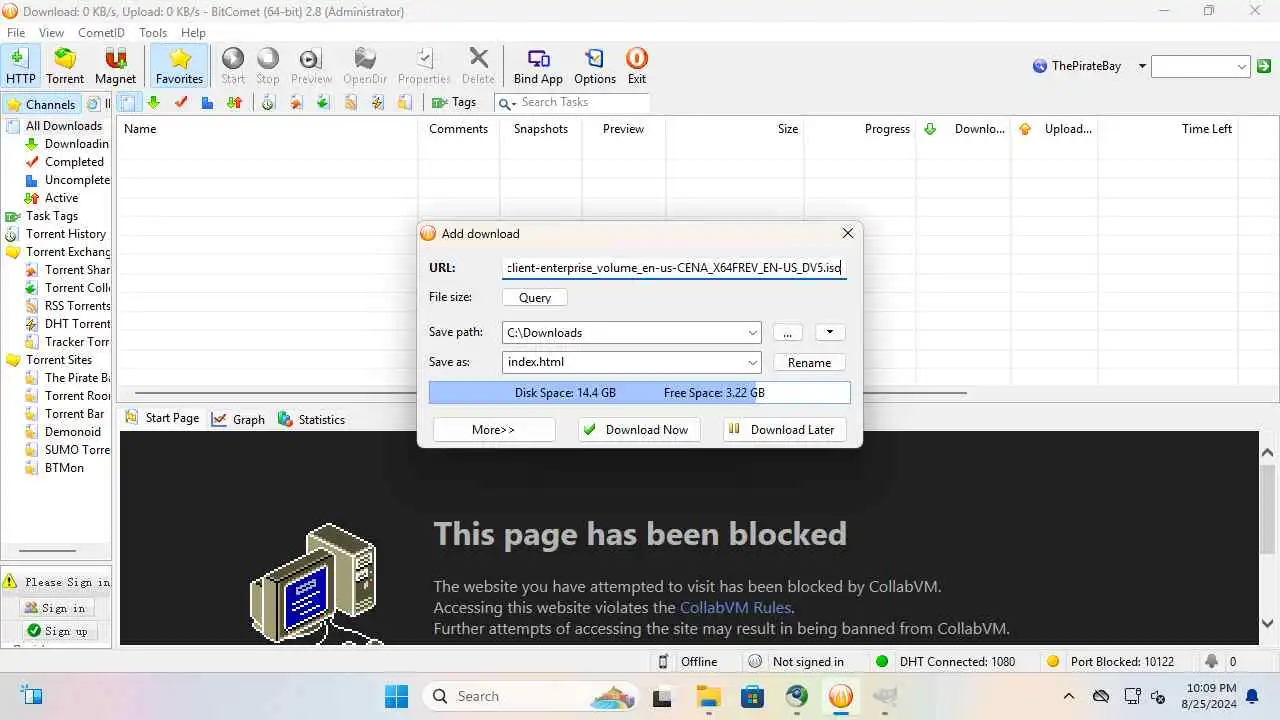
Task: Select the Channels sidebar tab
Action: click(x=40, y=104)
